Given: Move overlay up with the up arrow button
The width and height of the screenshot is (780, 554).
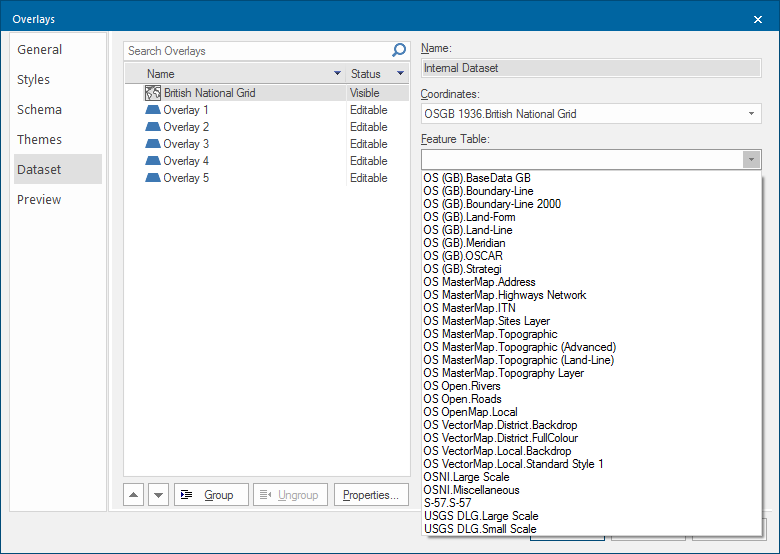Looking at the screenshot, I should click(135, 495).
